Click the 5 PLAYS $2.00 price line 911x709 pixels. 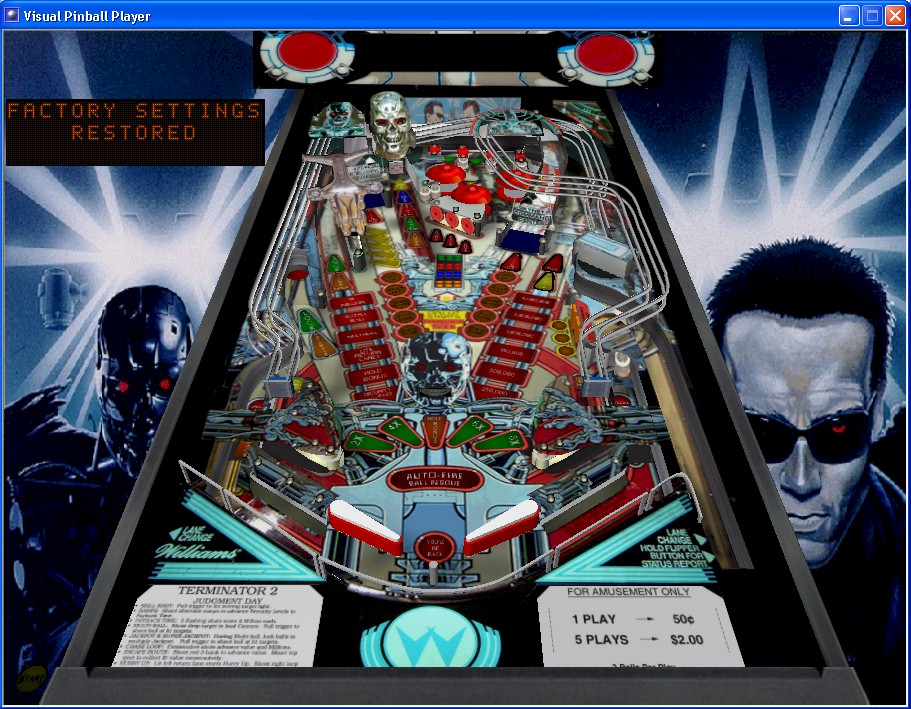coord(639,640)
